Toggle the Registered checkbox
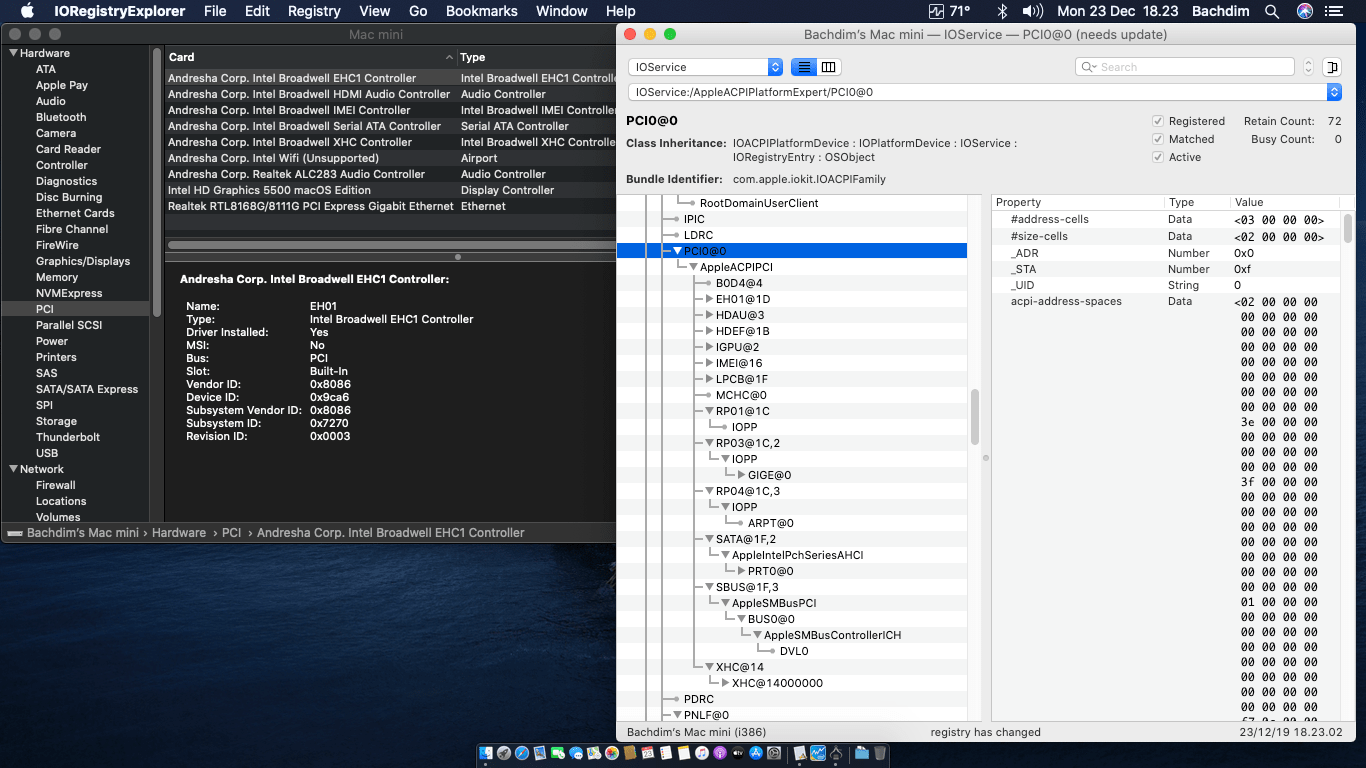 (1158, 121)
